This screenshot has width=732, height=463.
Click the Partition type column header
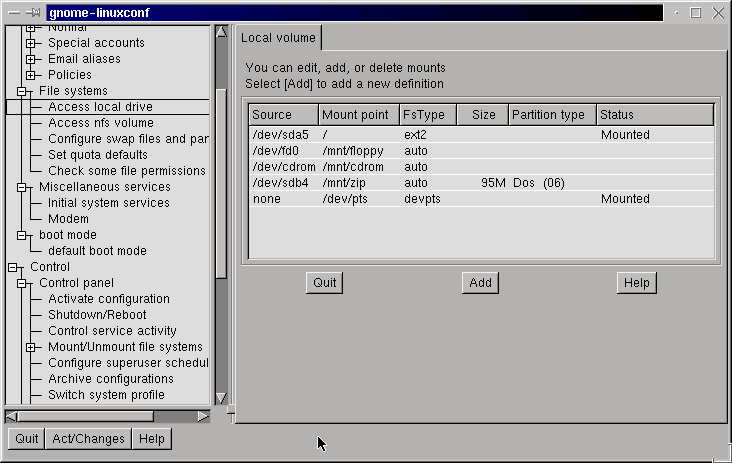[x=552, y=115]
